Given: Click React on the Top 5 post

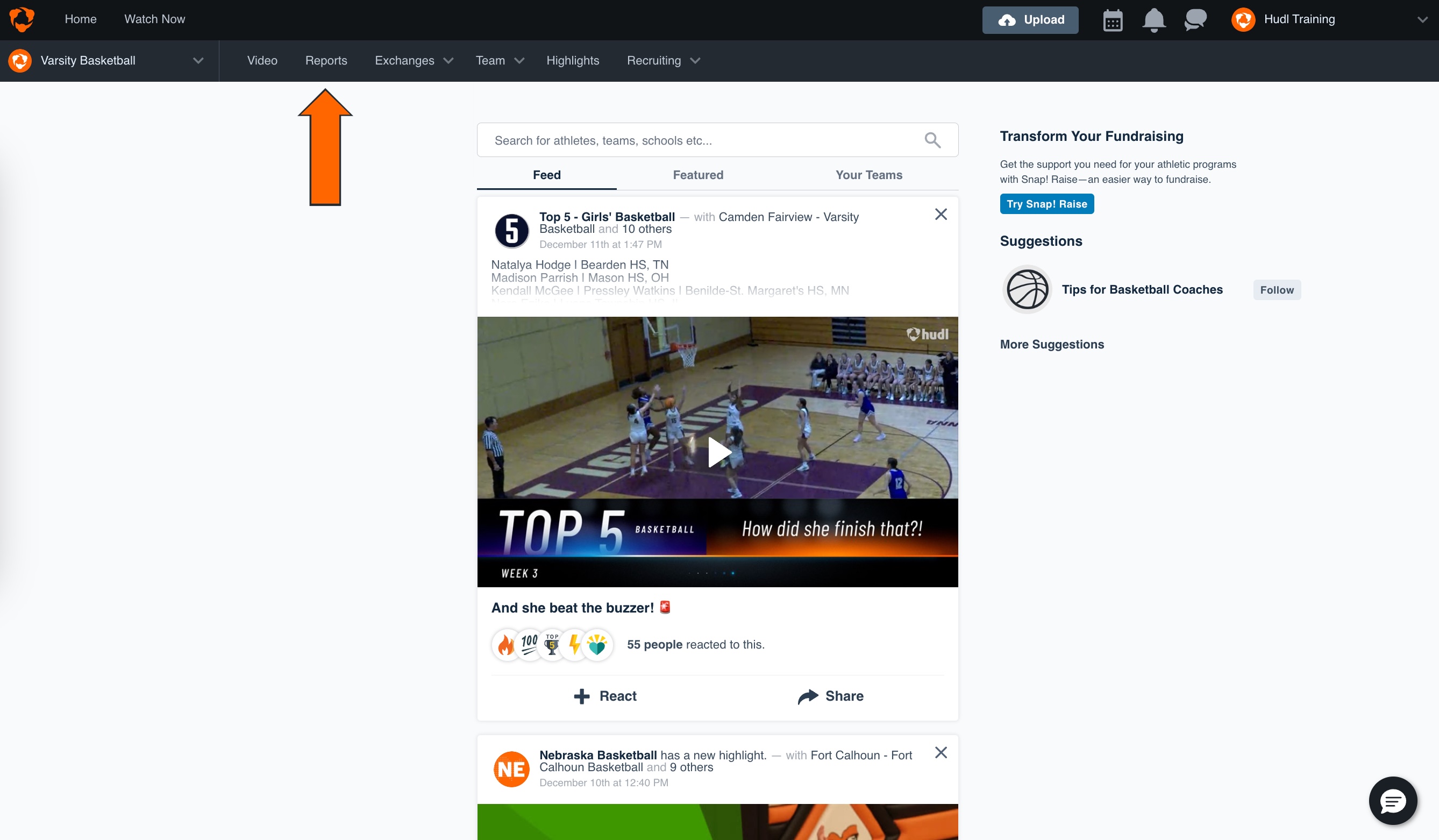Looking at the screenshot, I should pyautogui.click(x=605, y=696).
